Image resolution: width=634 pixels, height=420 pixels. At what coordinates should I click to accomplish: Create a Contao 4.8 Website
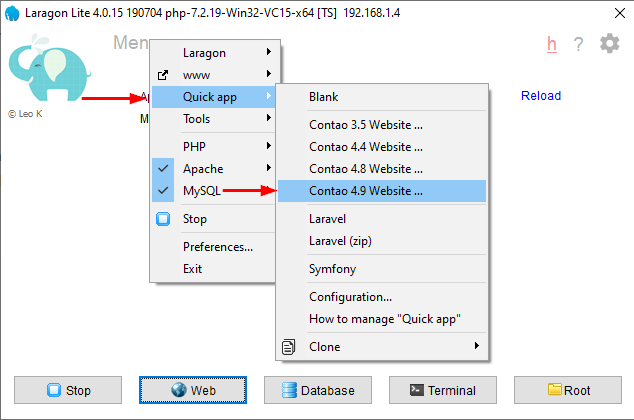[382, 169]
